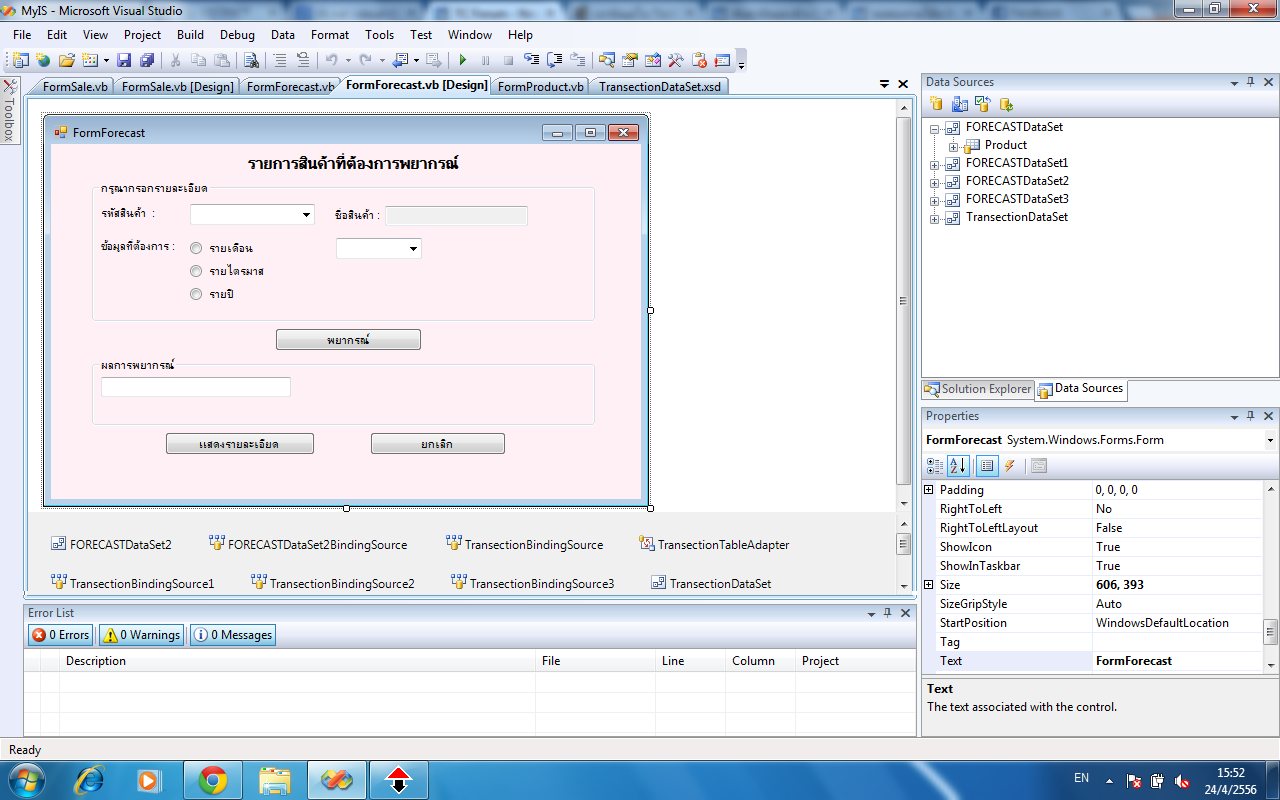The image size is (1280, 800).
Task: Switch Properties to Alphabetical sort view
Action: click(958, 465)
